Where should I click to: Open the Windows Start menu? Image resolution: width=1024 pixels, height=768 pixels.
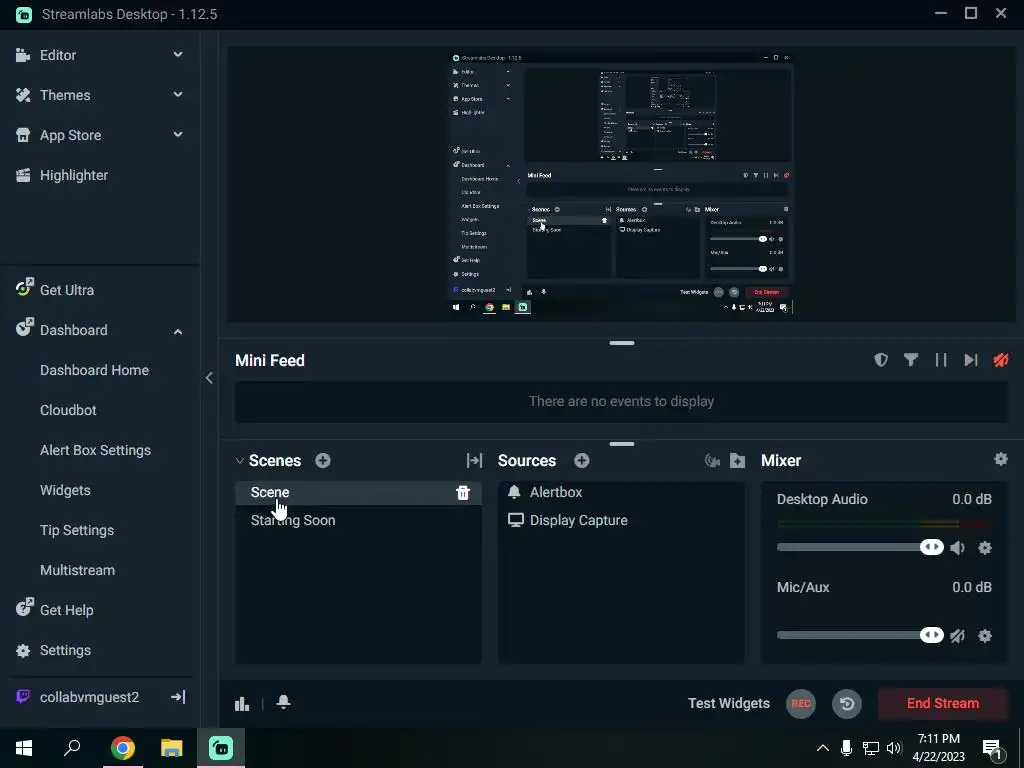click(x=24, y=748)
